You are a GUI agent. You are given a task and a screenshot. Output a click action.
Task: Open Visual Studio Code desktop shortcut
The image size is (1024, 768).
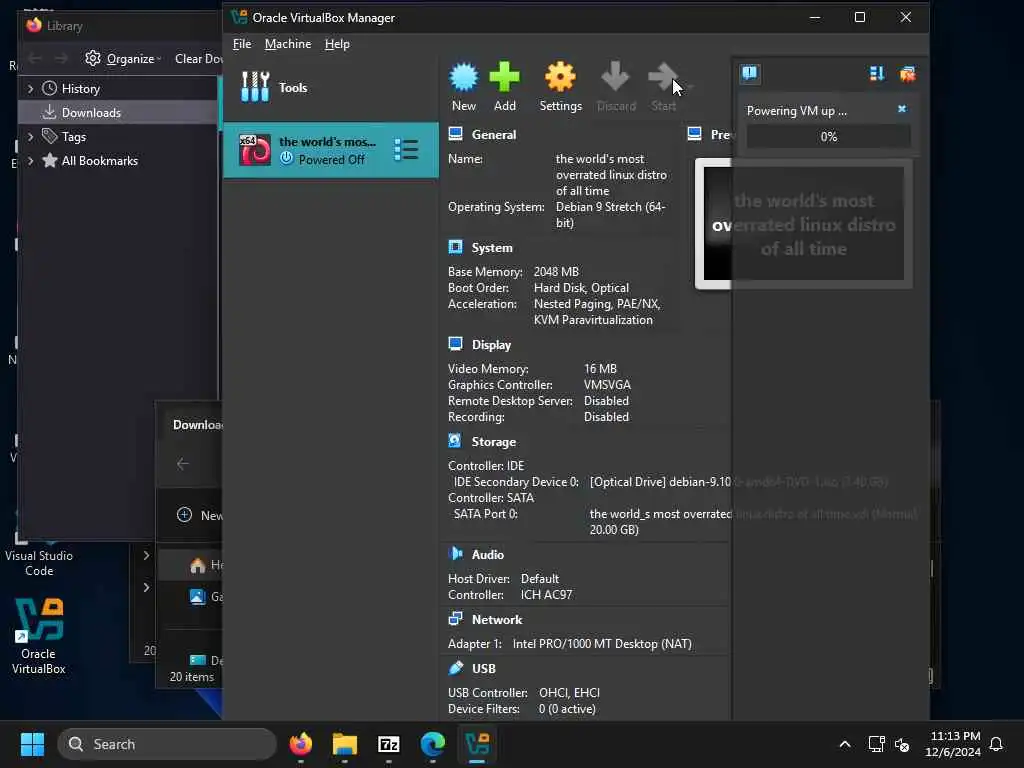[39, 555]
